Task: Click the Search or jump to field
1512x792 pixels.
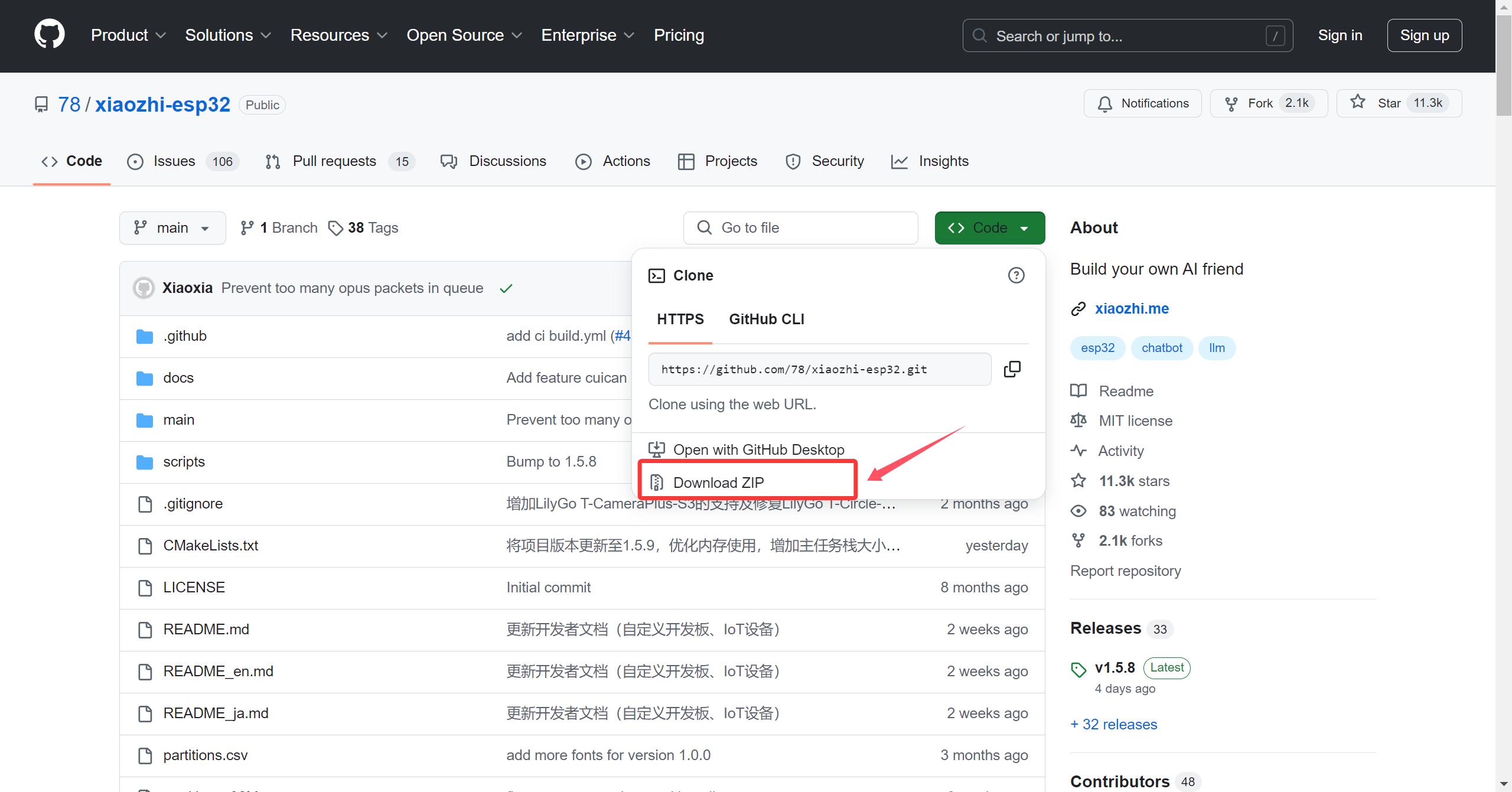Action: tap(1128, 35)
